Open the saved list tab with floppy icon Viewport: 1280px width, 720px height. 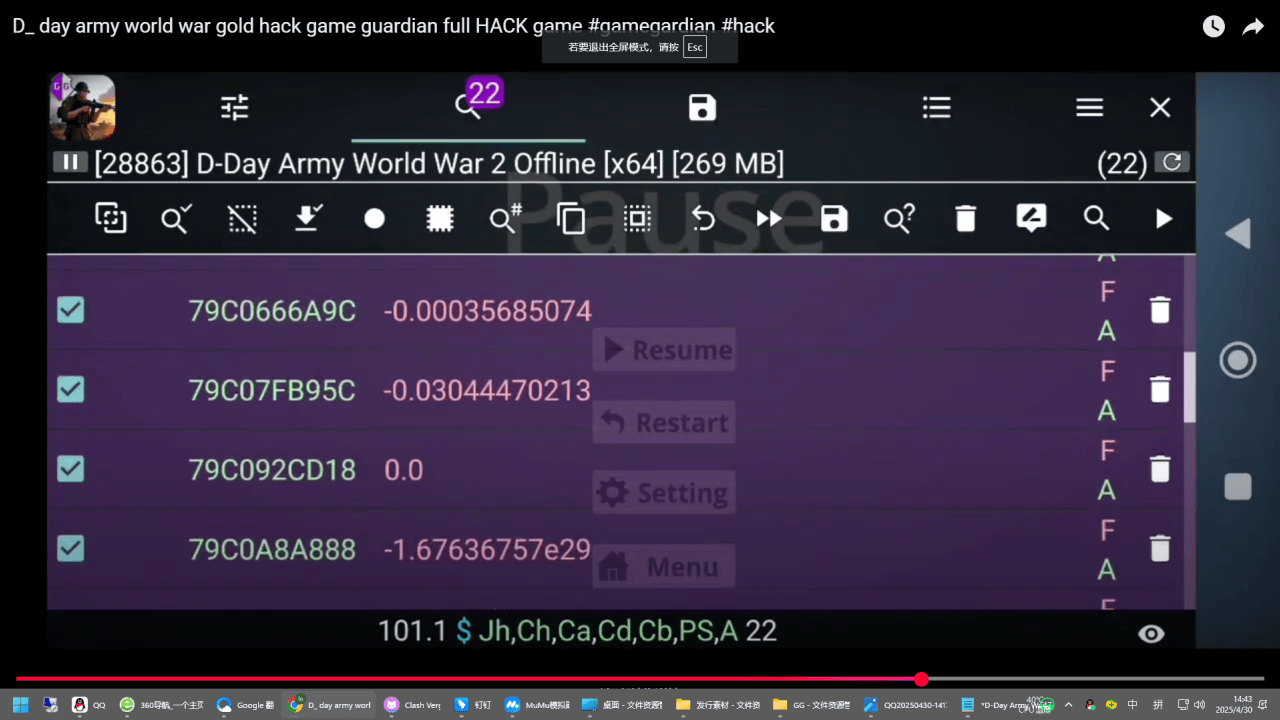[x=702, y=107]
